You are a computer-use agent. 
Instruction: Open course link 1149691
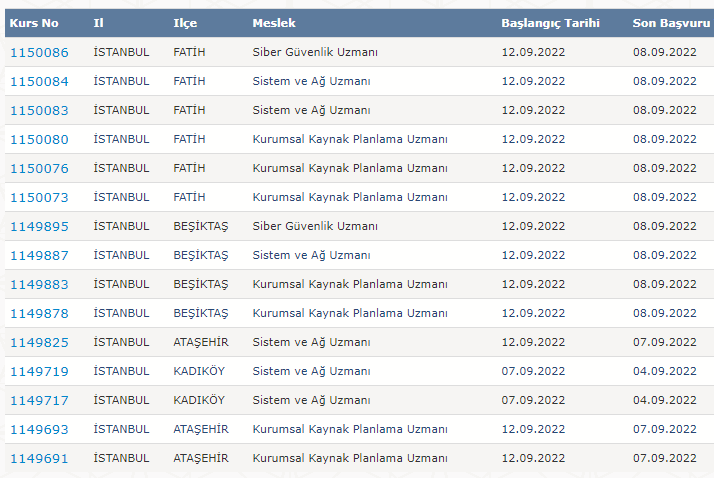pyautogui.click(x=39, y=458)
